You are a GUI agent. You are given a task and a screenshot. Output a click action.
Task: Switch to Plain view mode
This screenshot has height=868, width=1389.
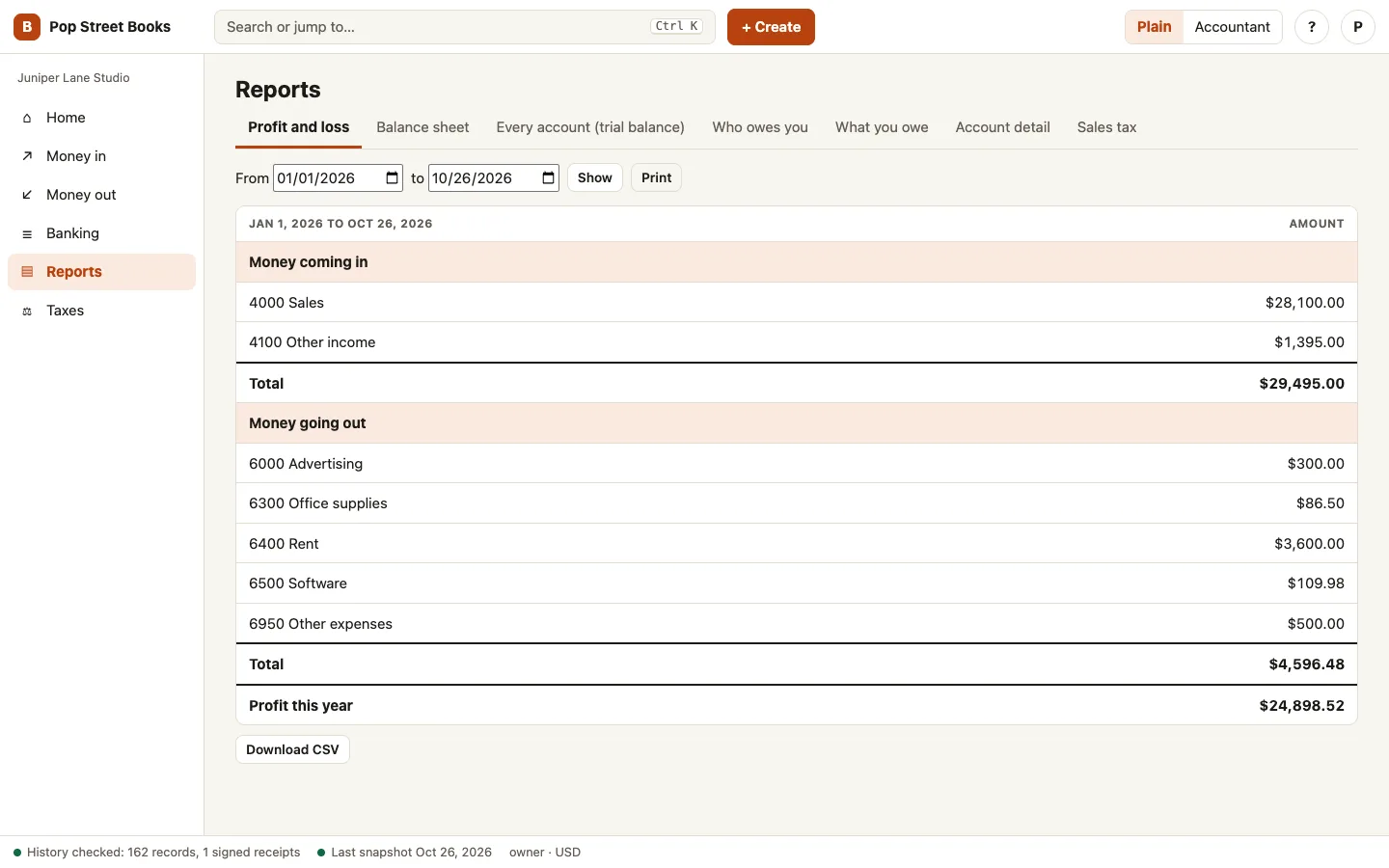pyautogui.click(x=1154, y=27)
